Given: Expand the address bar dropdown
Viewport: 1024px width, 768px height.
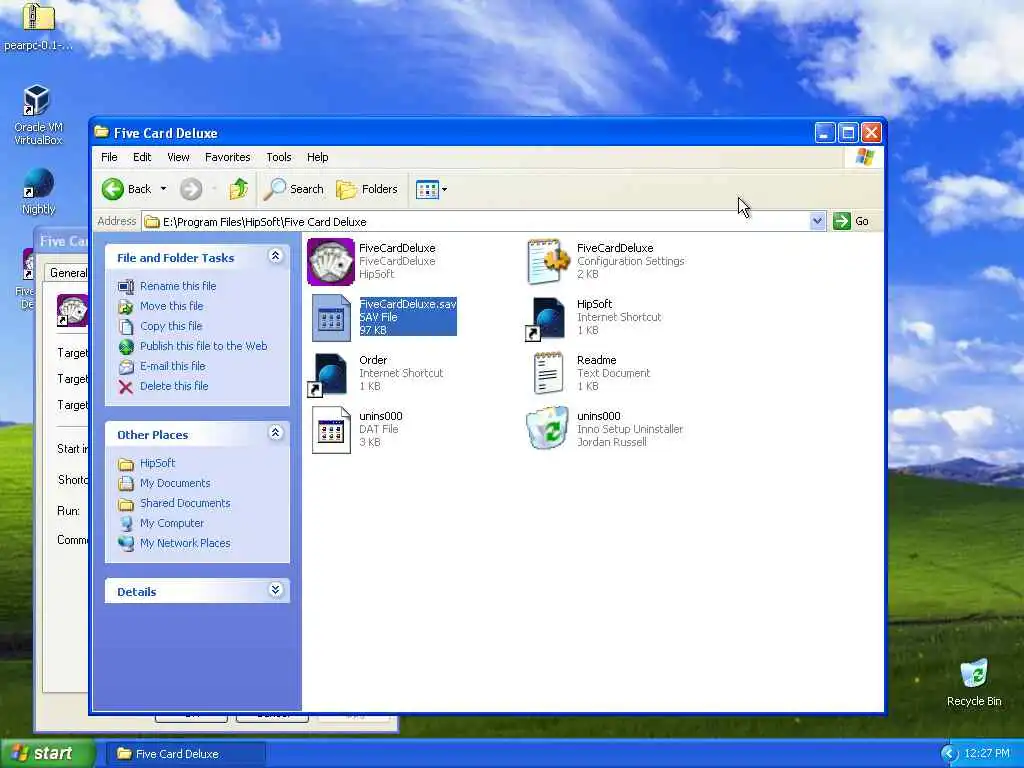Looking at the screenshot, I should pyautogui.click(x=817, y=221).
